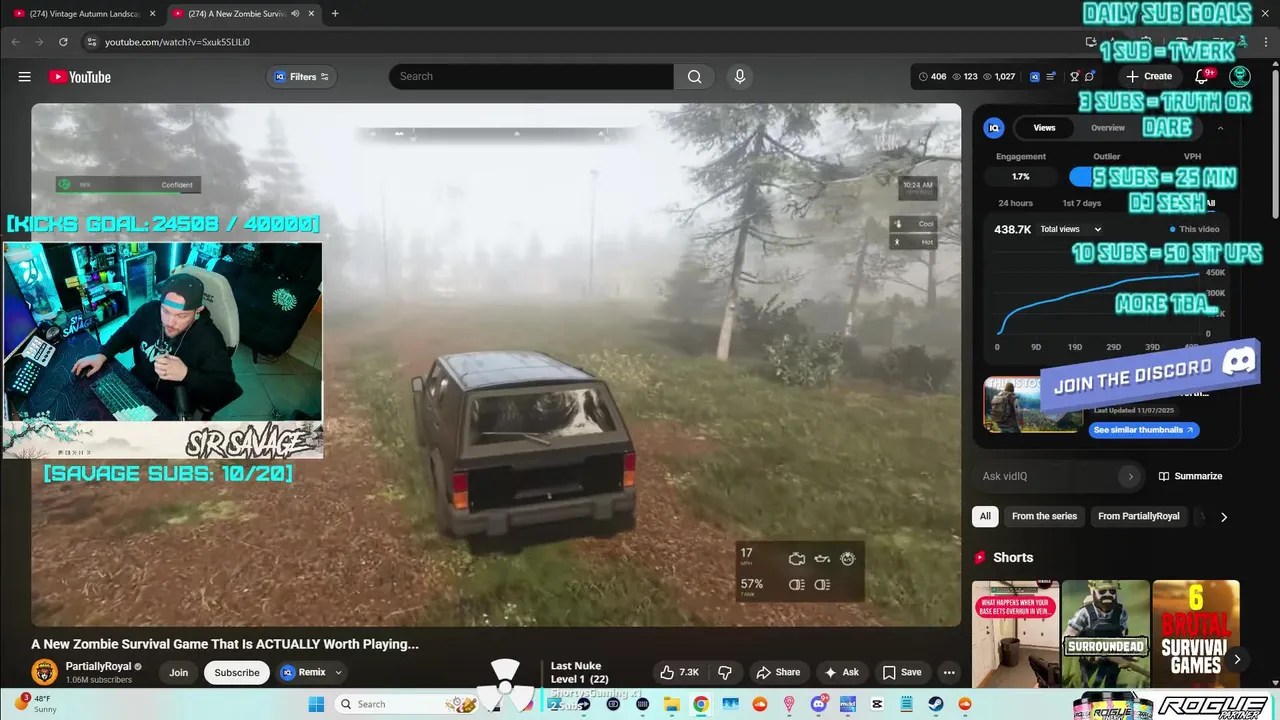Open vidIQ trophy achievements icon
1280x720 pixels.
pyautogui.click(x=1075, y=76)
